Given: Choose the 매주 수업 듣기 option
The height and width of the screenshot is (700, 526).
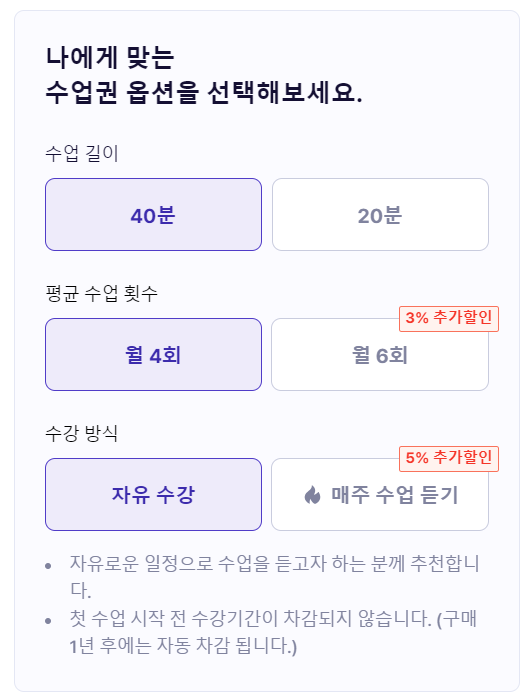Looking at the screenshot, I should click(380, 494).
